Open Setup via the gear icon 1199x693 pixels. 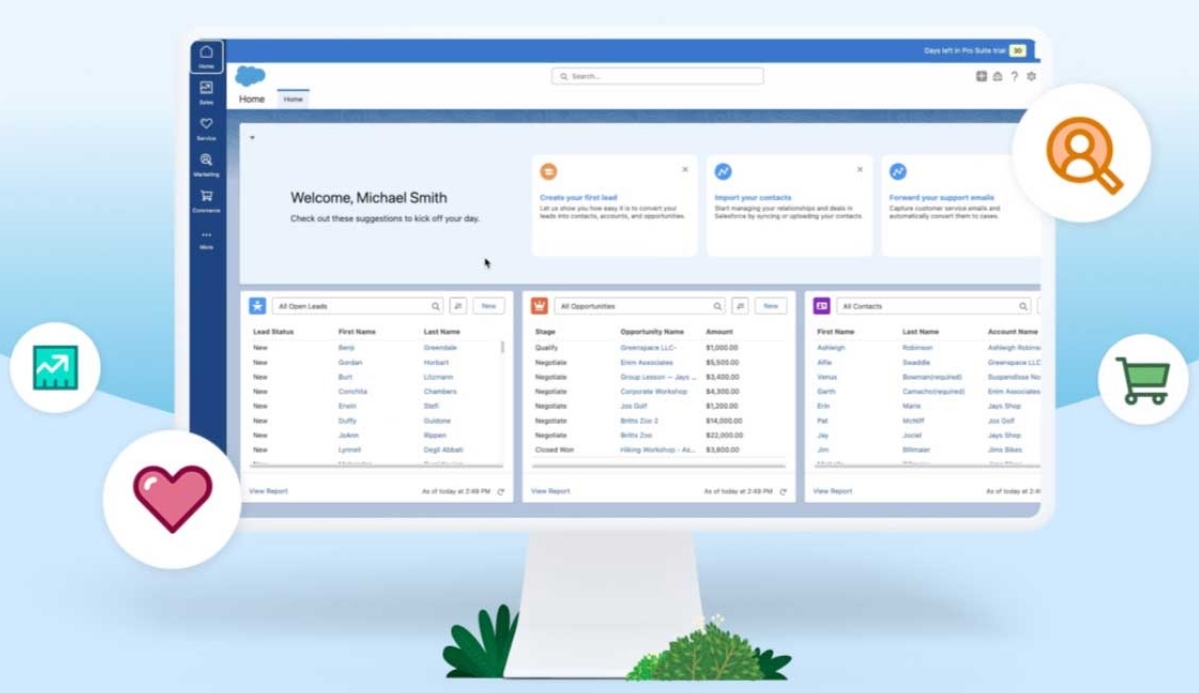coord(1031,76)
